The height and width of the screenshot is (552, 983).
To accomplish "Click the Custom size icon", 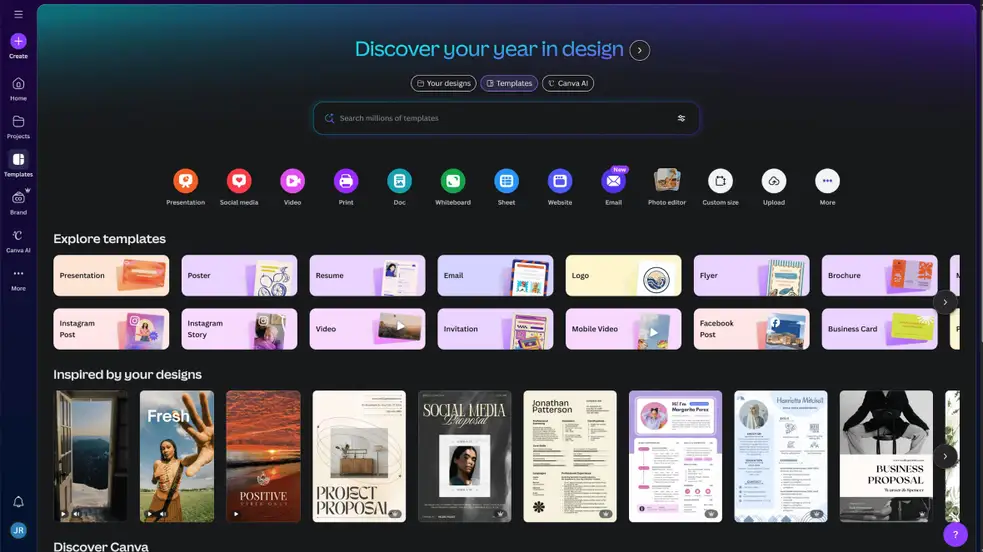I will pyautogui.click(x=720, y=181).
